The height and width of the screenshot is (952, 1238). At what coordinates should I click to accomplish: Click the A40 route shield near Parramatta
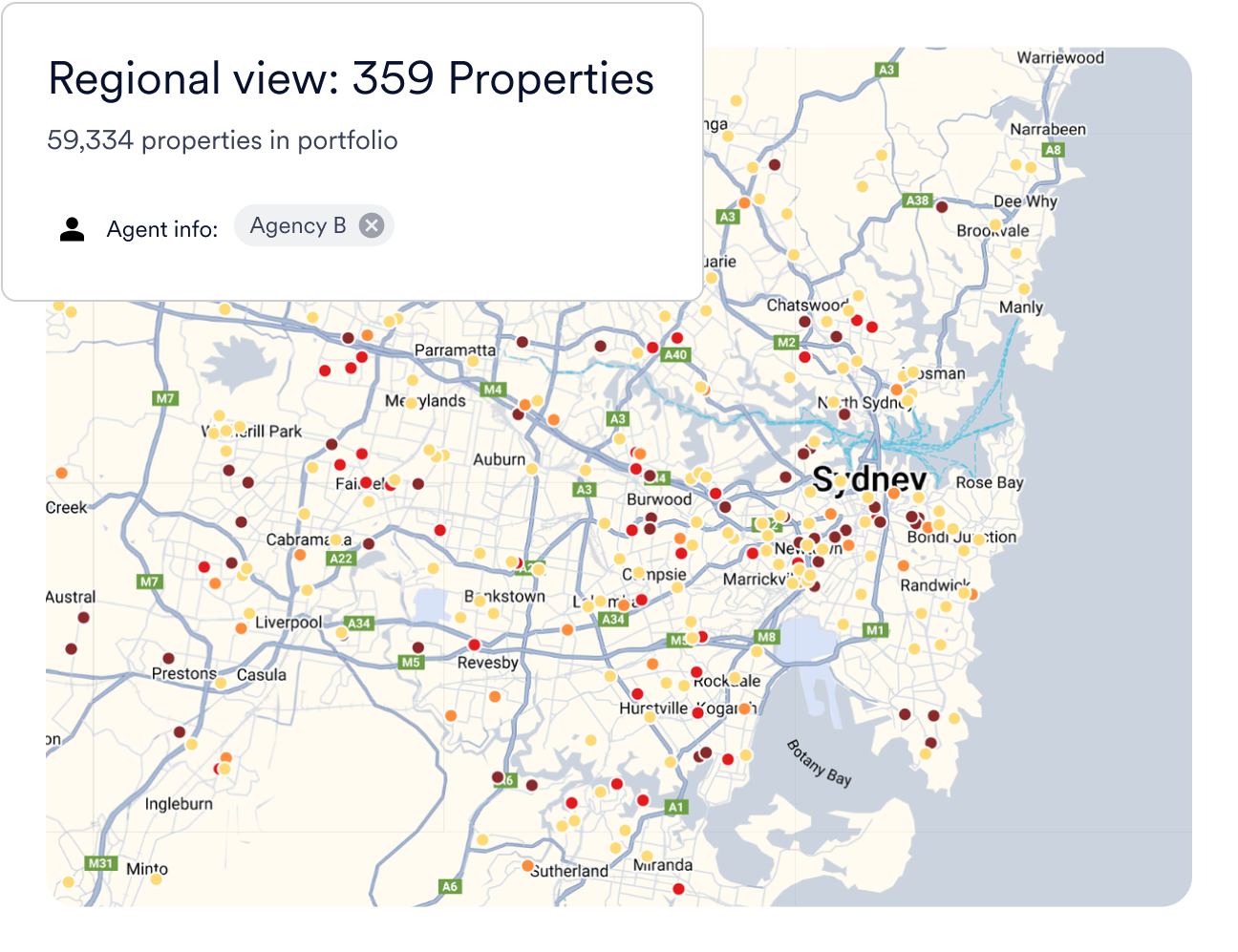674,354
